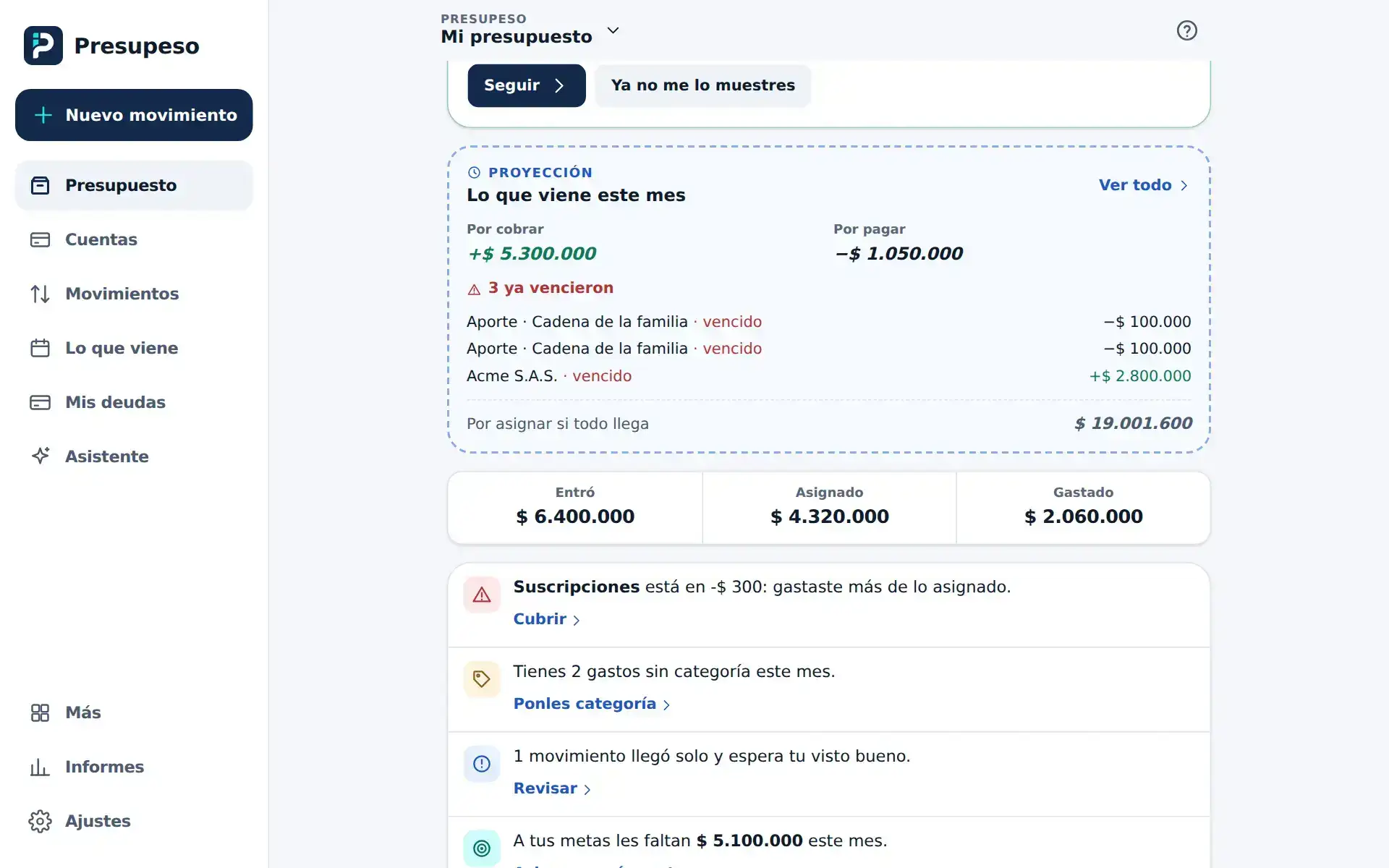The height and width of the screenshot is (868, 1389).
Task: Go to Cuentas in sidebar
Action: (x=134, y=239)
